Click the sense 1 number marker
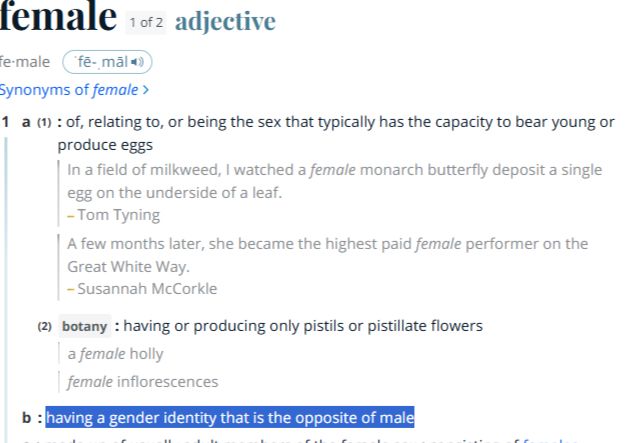This screenshot has height=443, width=635. tap(5, 122)
